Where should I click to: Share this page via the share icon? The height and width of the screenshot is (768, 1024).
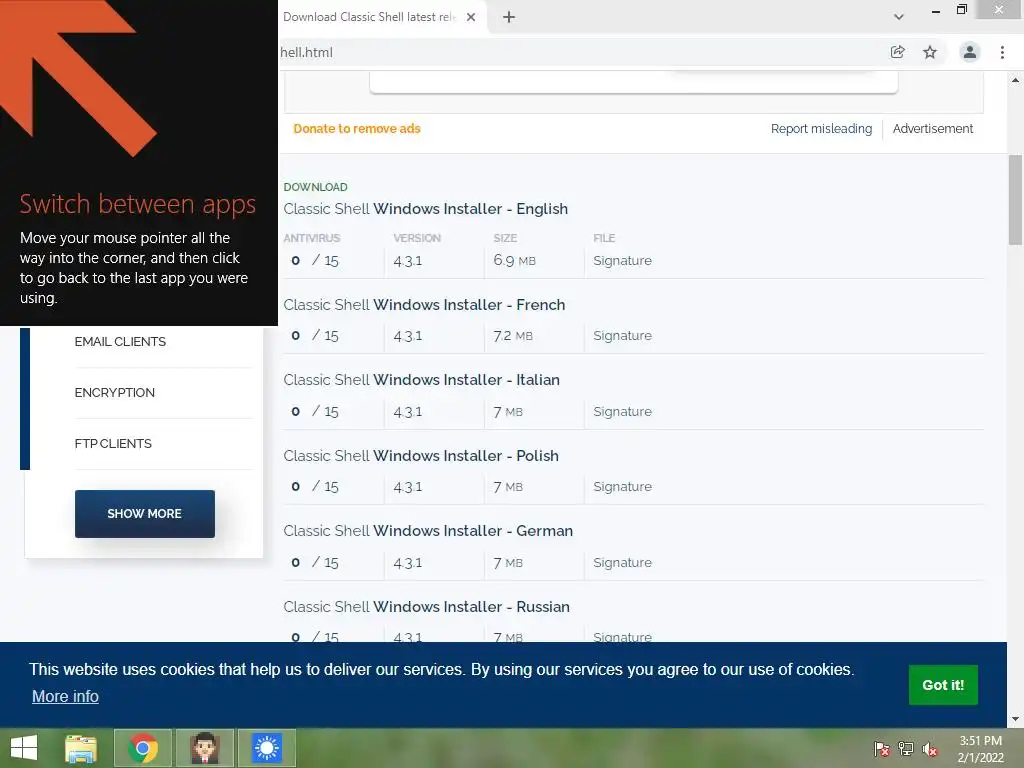click(898, 52)
